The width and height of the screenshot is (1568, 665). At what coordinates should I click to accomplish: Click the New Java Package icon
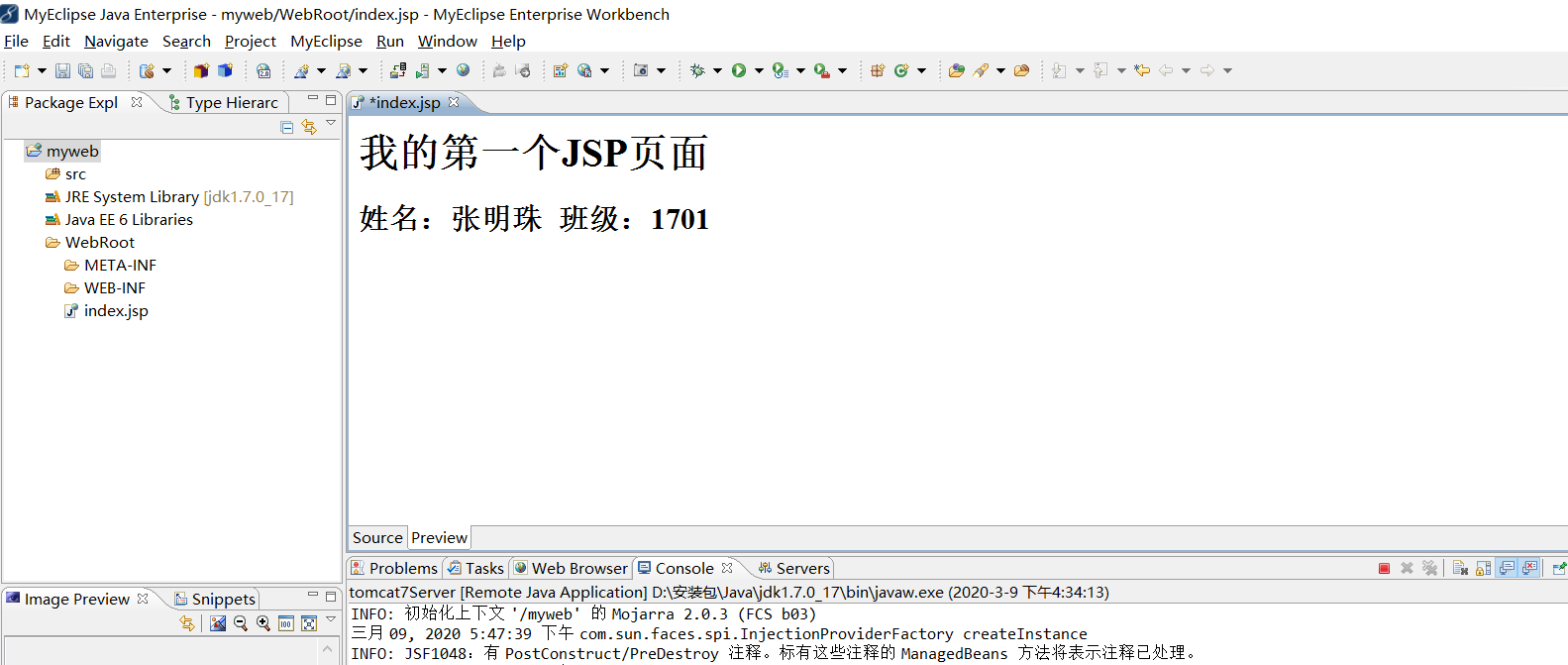878,70
